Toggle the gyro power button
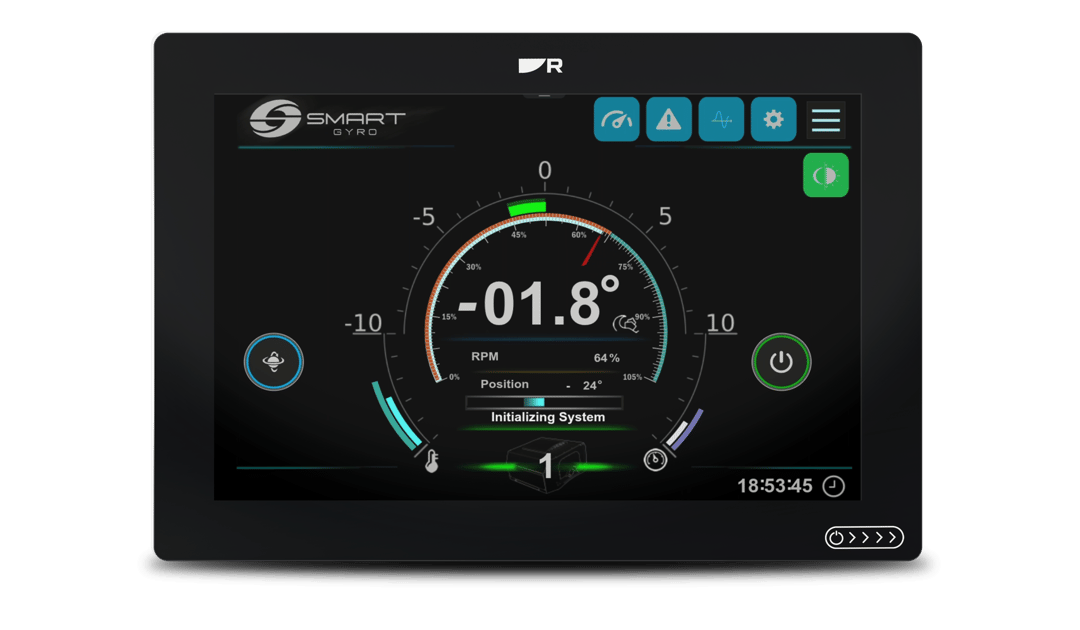The height and width of the screenshot is (630, 1080). tap(780, 362)
